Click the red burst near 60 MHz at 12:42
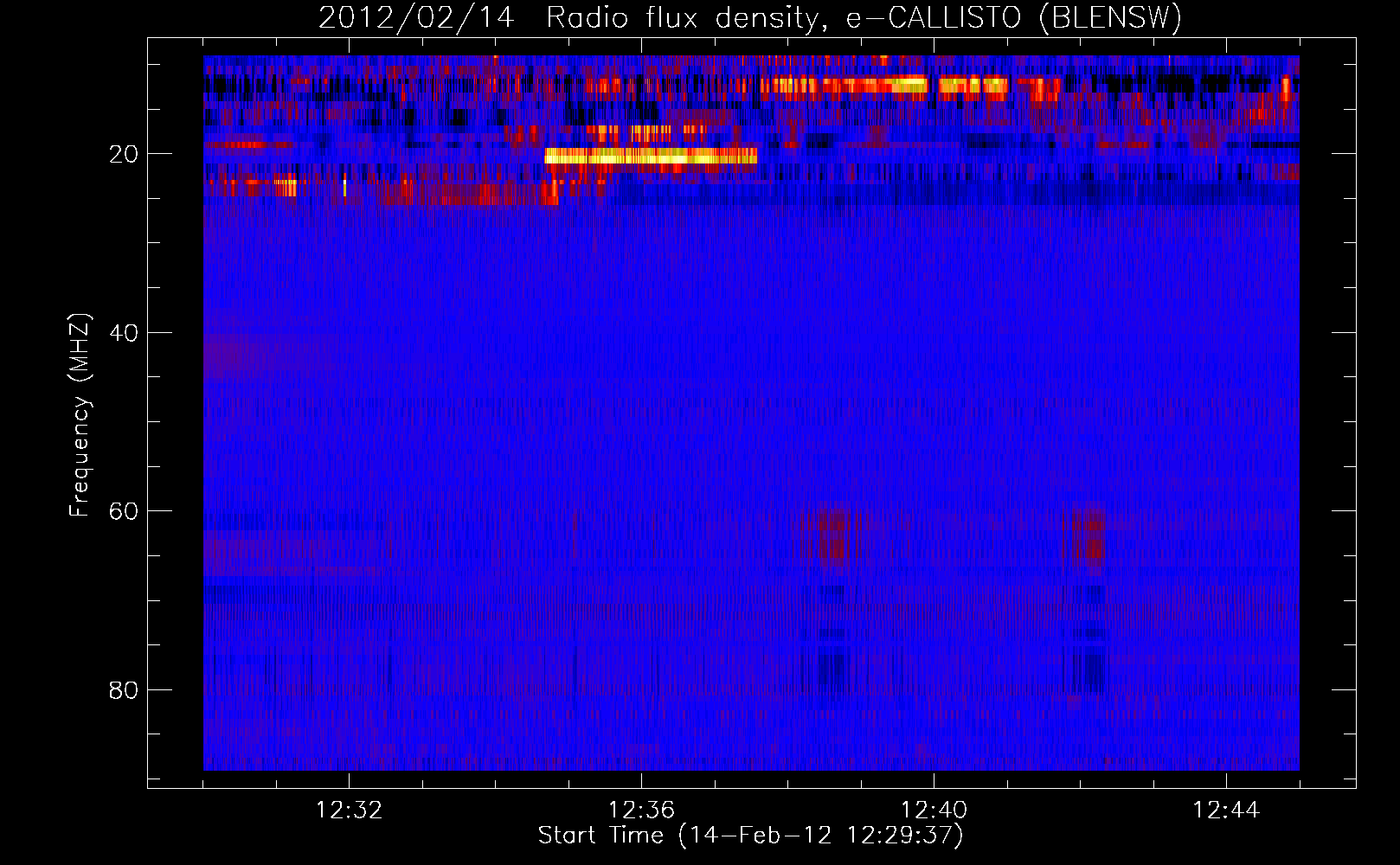1400x865 pixels. tap(1089, 537)
